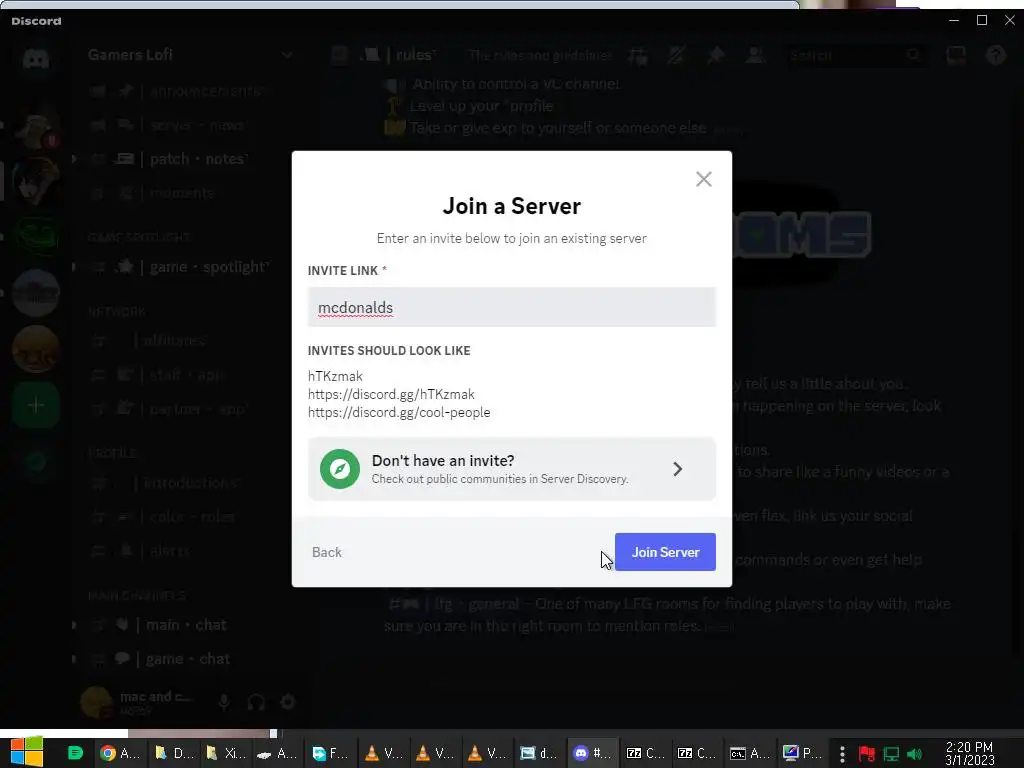Open the taskbar clock showing 2:20 PM
The image size is (1024, 768).
[x=969, y=754]
